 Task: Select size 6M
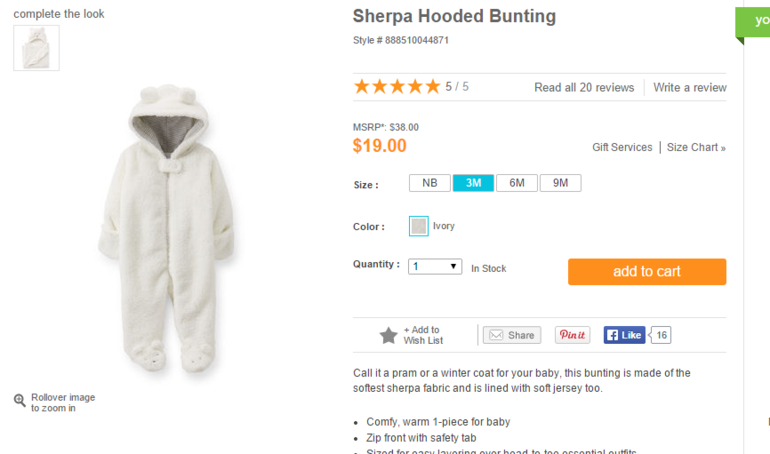click(x=517, y=183)
